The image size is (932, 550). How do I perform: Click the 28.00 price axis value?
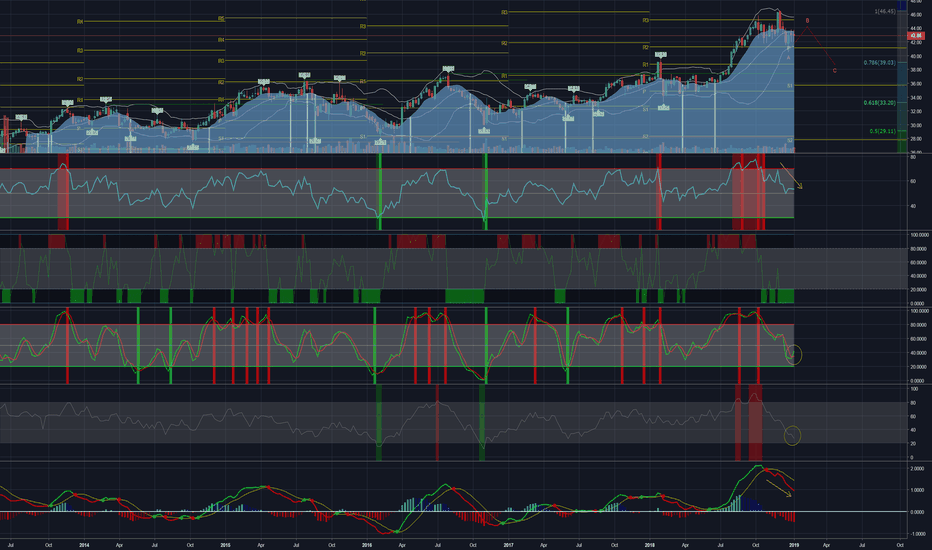[x=916, y=139]
